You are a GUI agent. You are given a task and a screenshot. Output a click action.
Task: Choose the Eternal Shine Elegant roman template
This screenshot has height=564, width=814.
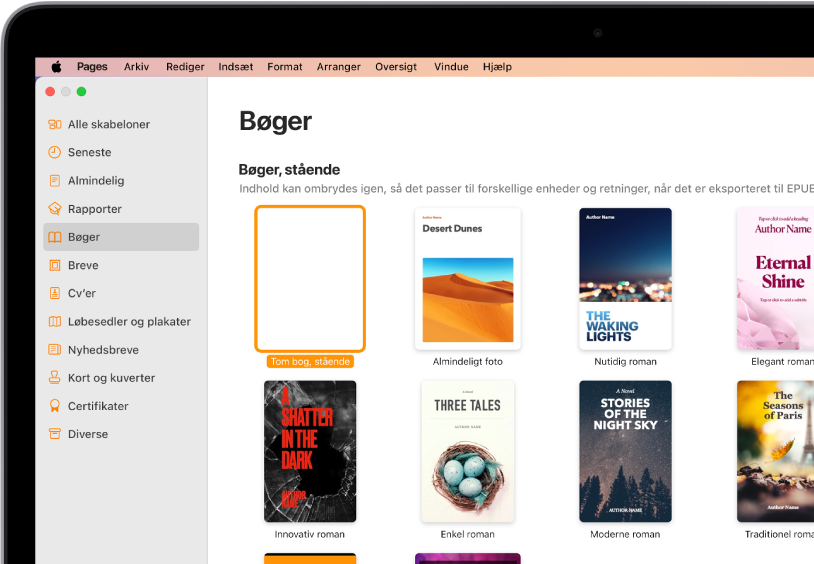click(x=776, y=279)
